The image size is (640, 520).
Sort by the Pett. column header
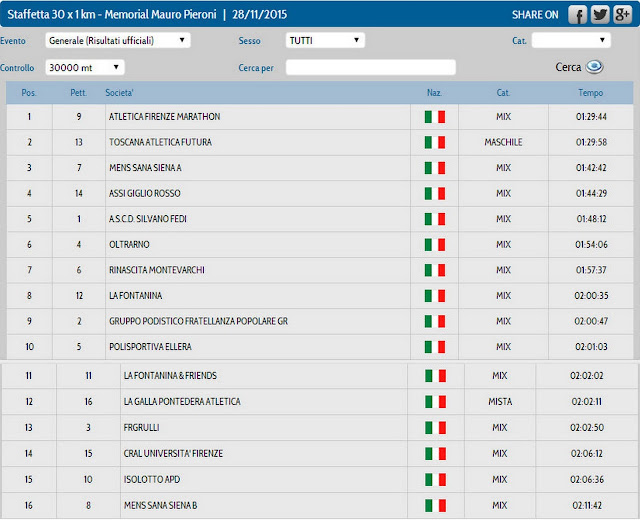[78, 93]
